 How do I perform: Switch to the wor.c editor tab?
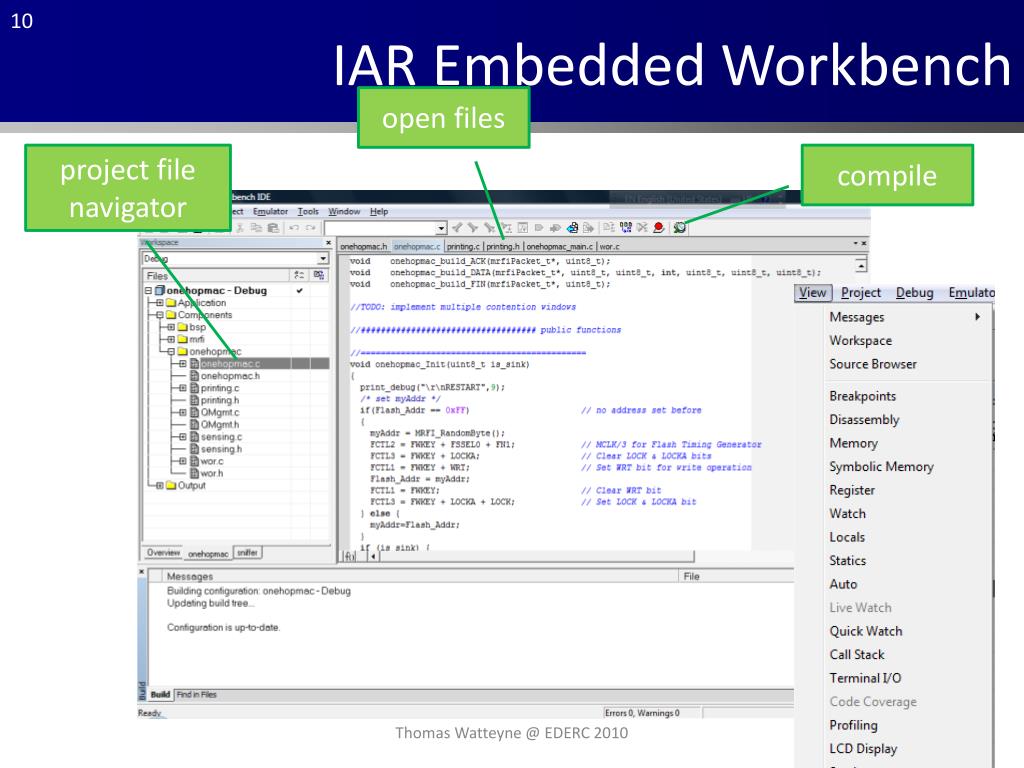pyautogui.click(x=609, y=247)
